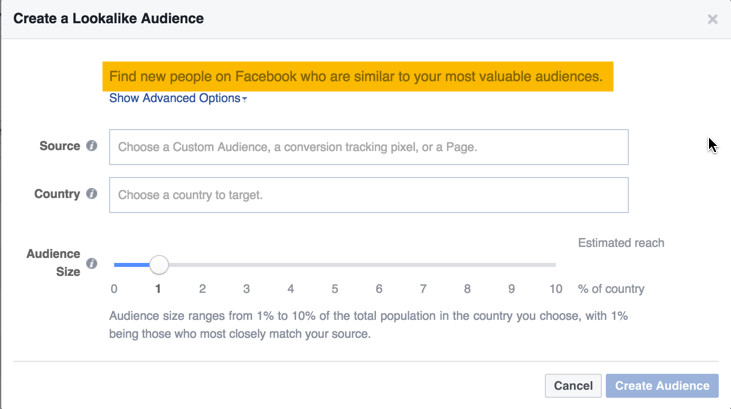The height and width of the screenshot is (409, 731).
Task: Click slider track at mark 10
Action: pos(555,265)
